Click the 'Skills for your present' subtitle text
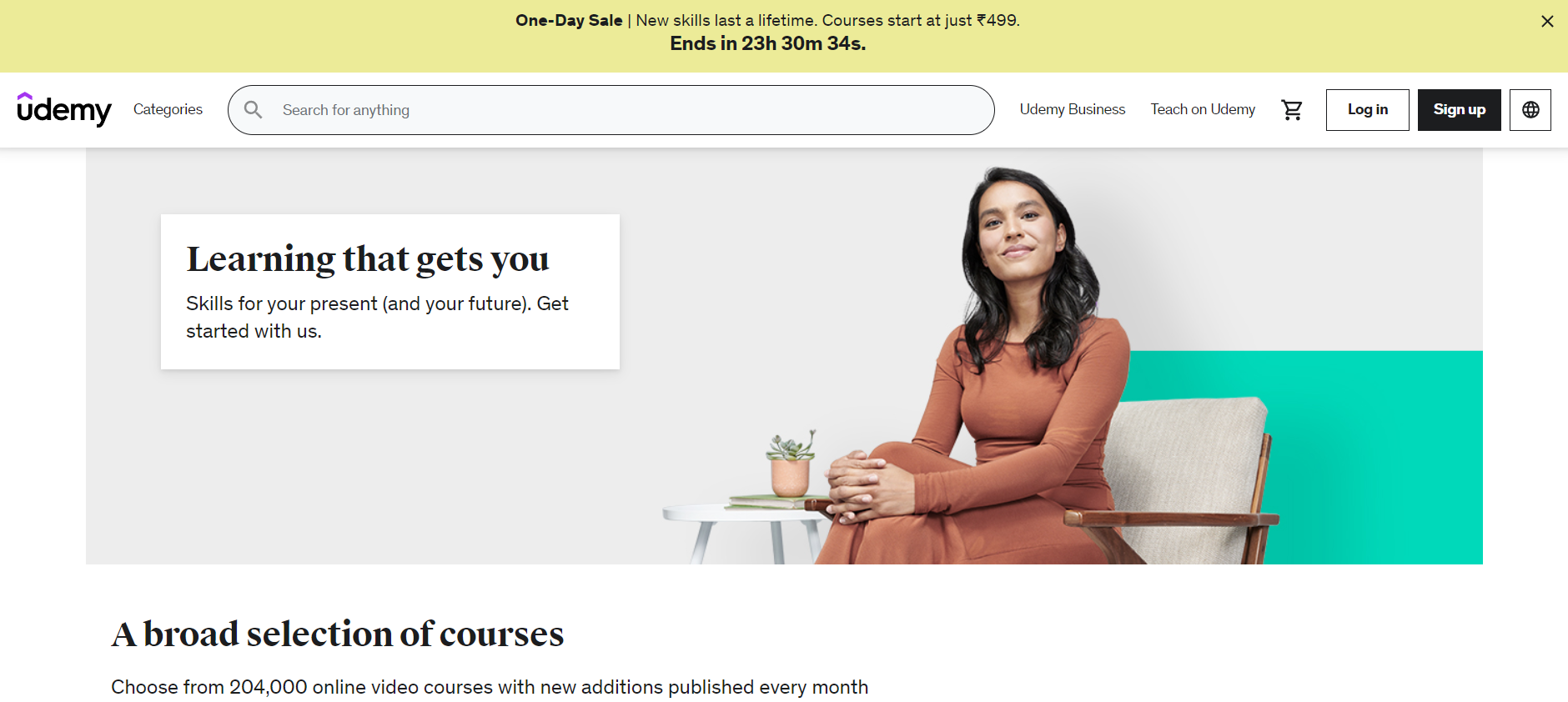1568x702 pixels. point(377,317)
